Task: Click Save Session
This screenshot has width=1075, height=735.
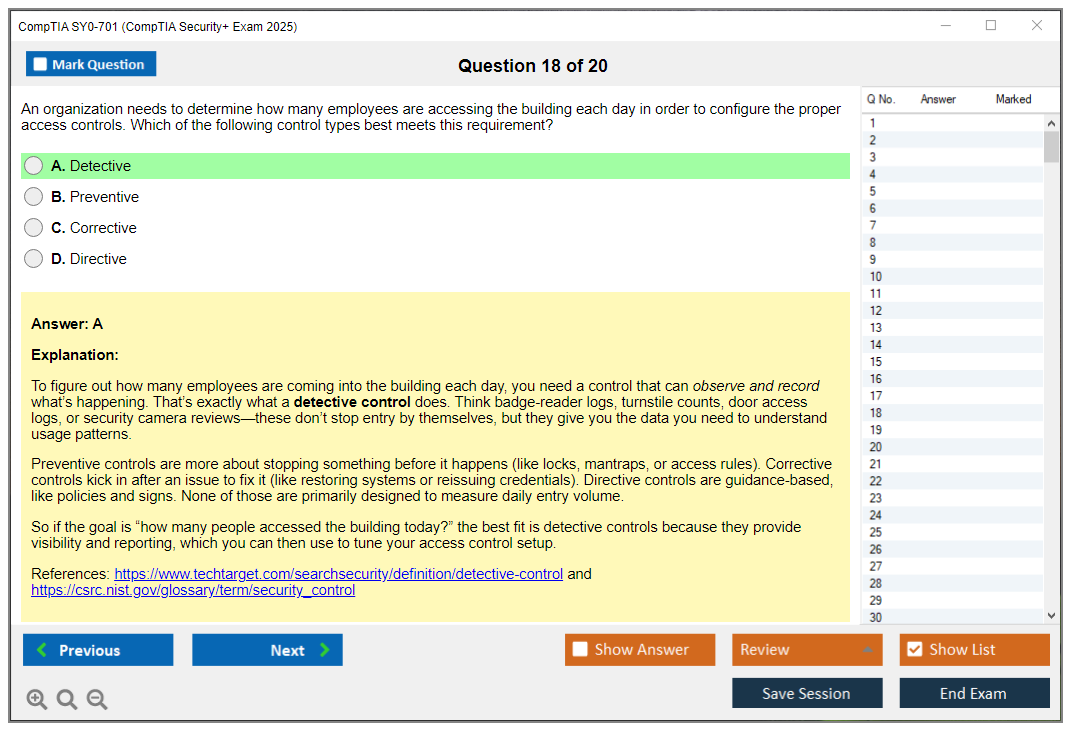Action: (807, 692)
